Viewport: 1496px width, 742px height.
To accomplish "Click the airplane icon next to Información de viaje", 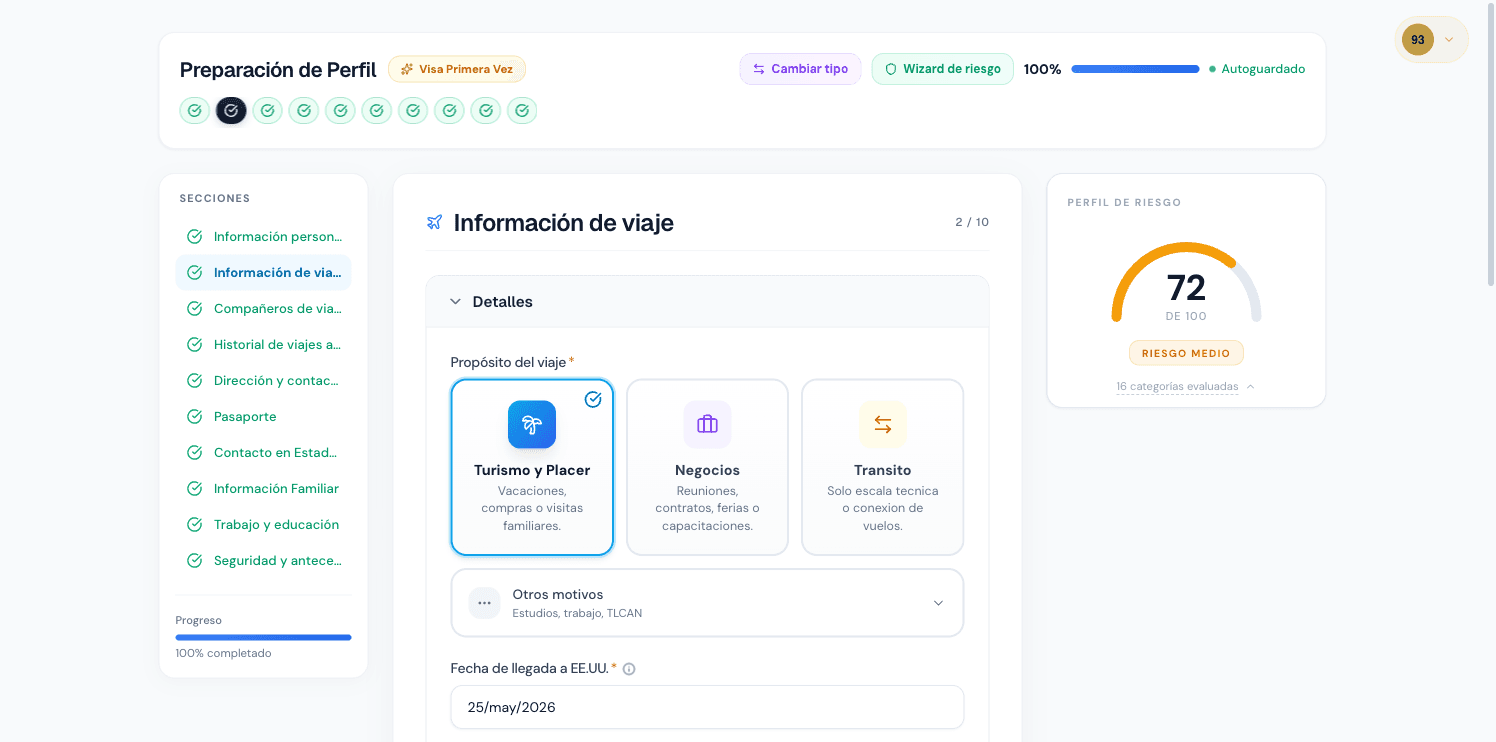I will (x=434, y=222).
